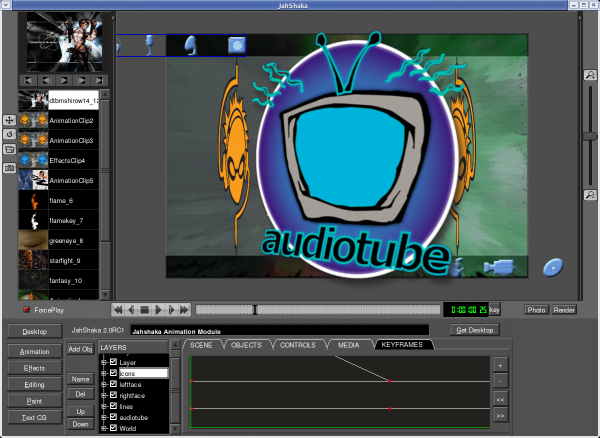Click the Render button
Viewport: 600px width, 438px height.
click(564, 310)
